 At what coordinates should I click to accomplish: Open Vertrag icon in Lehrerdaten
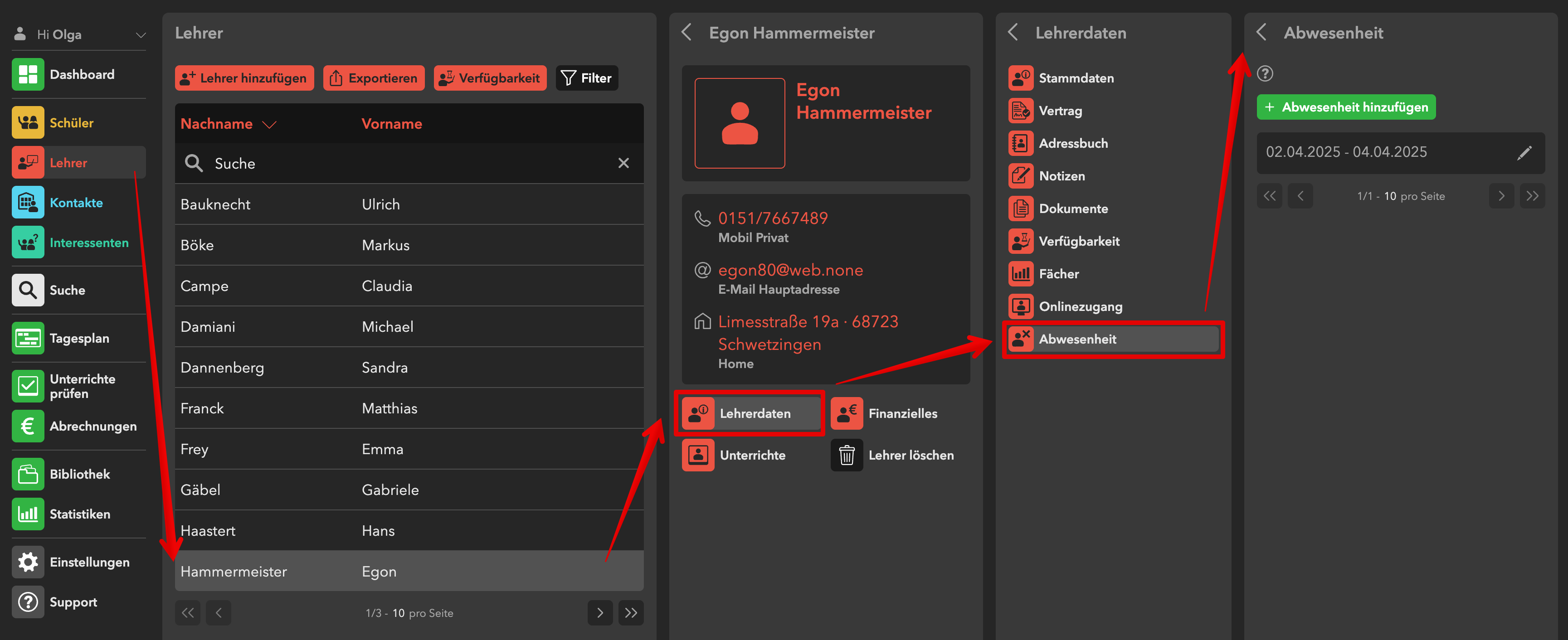pyautogui.click(x=1021, y=111)
